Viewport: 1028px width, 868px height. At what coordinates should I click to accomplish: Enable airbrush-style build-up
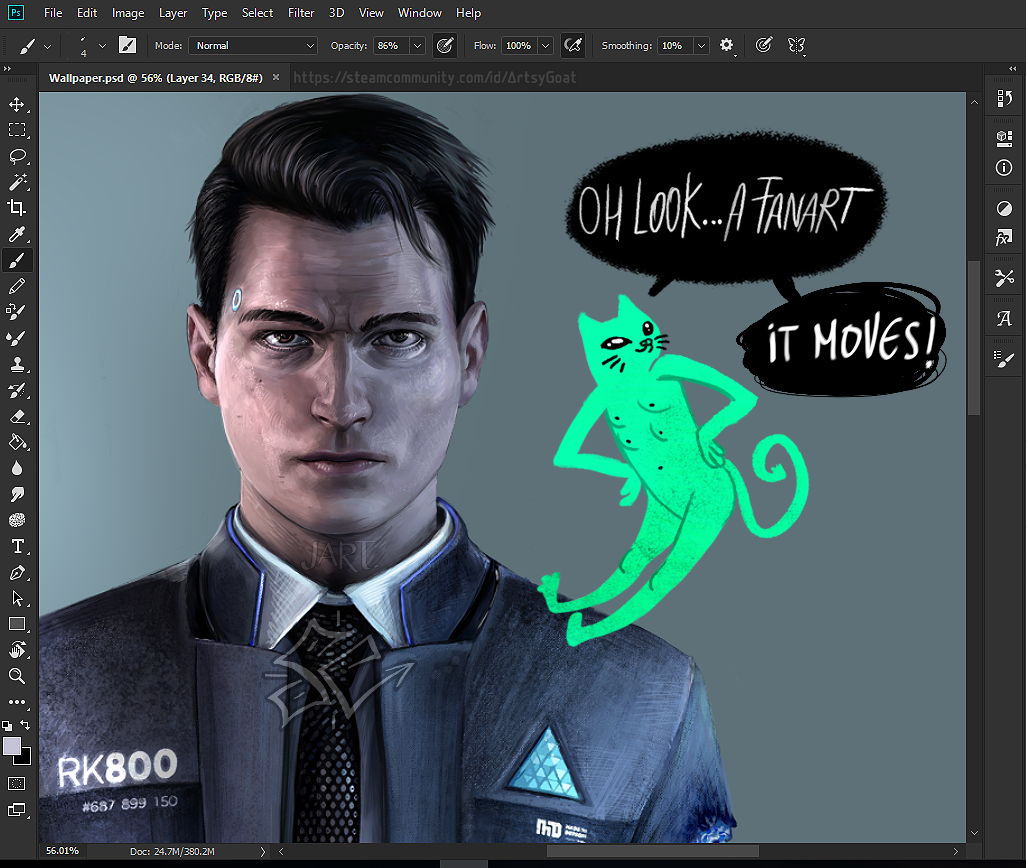pos(572,45)
